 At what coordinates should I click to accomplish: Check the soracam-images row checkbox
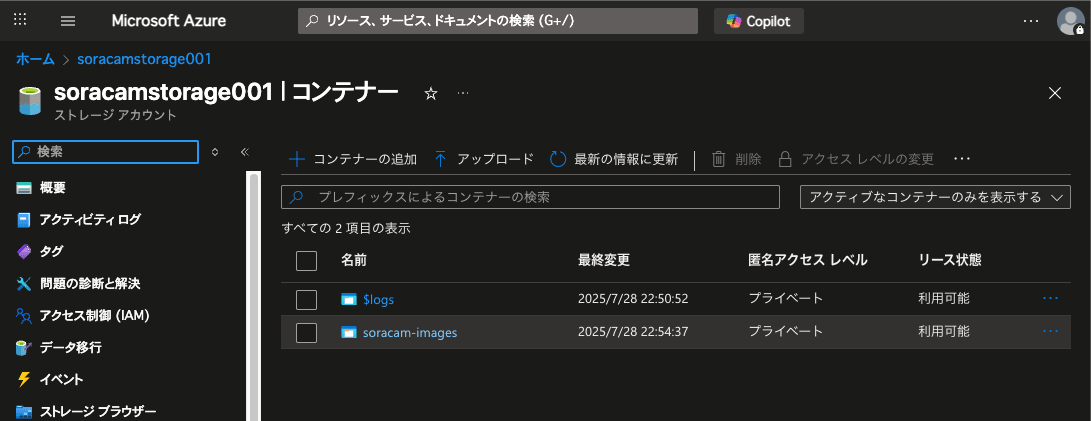(306, 333)
